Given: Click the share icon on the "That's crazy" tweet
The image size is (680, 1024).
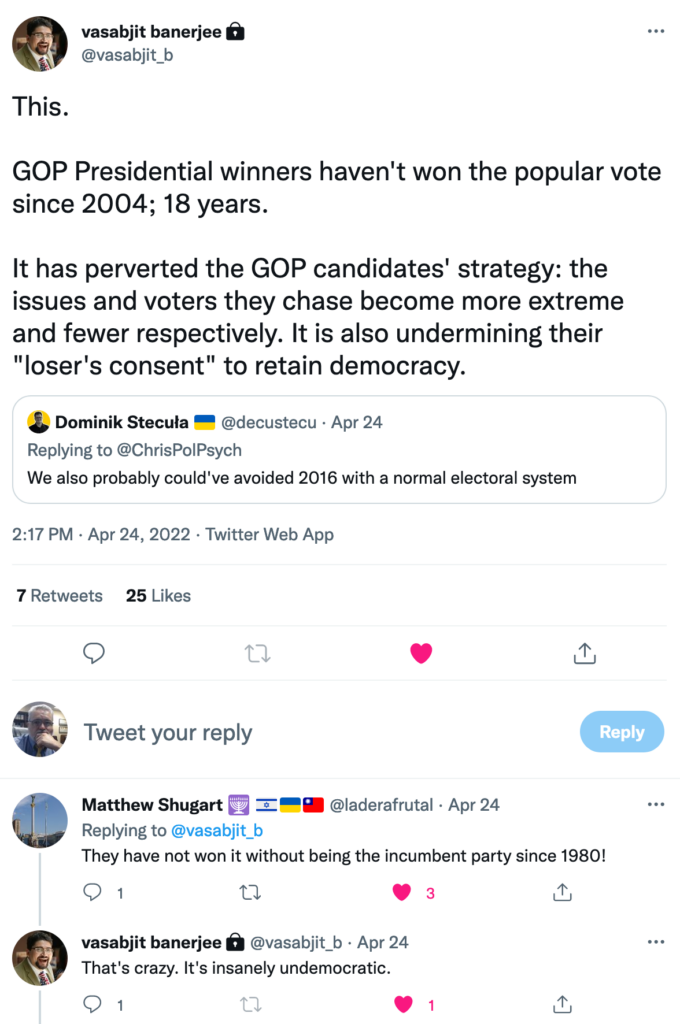Looking at the screenshot, I should point(563,1003).
